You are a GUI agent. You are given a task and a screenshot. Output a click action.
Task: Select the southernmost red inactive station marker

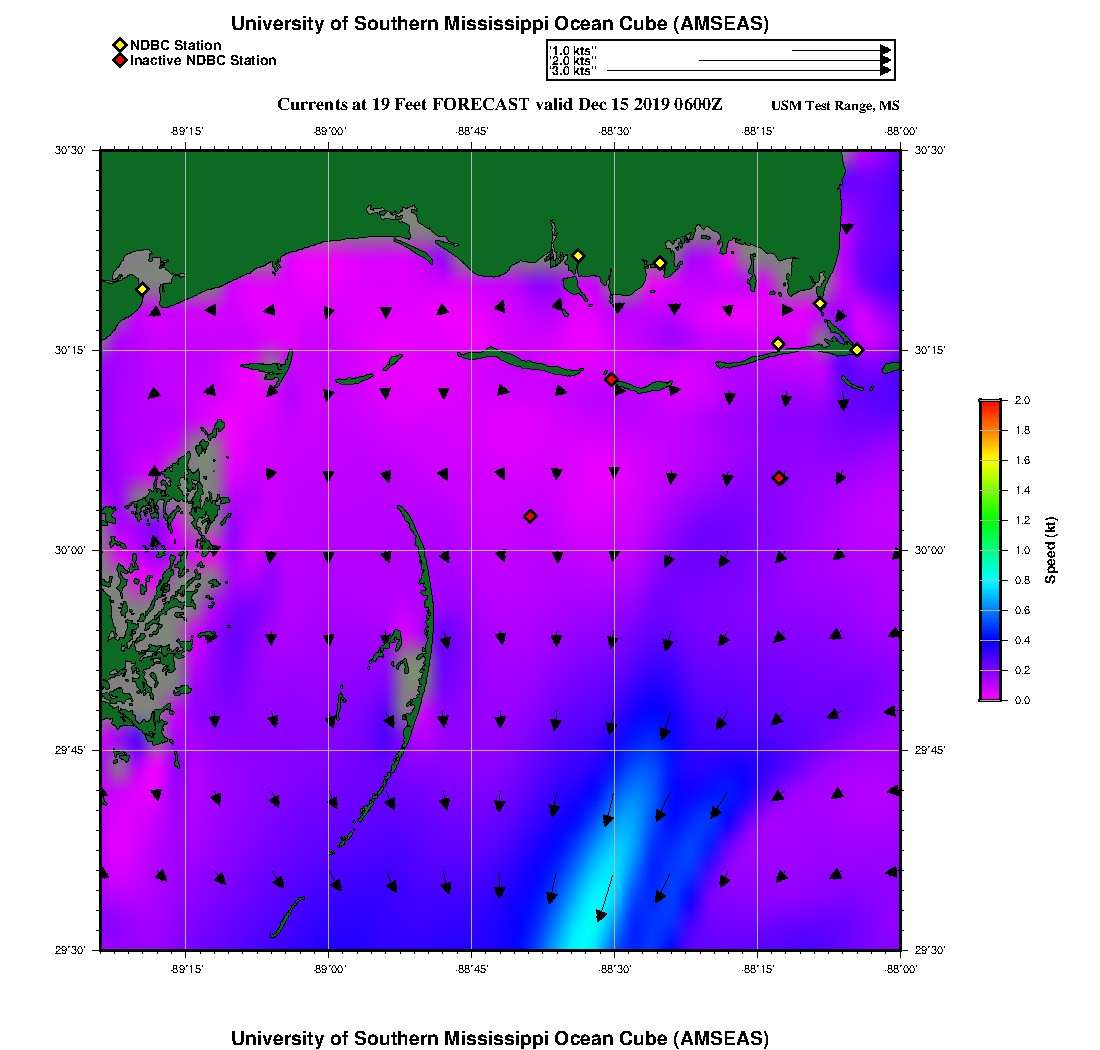click(530, 516)
